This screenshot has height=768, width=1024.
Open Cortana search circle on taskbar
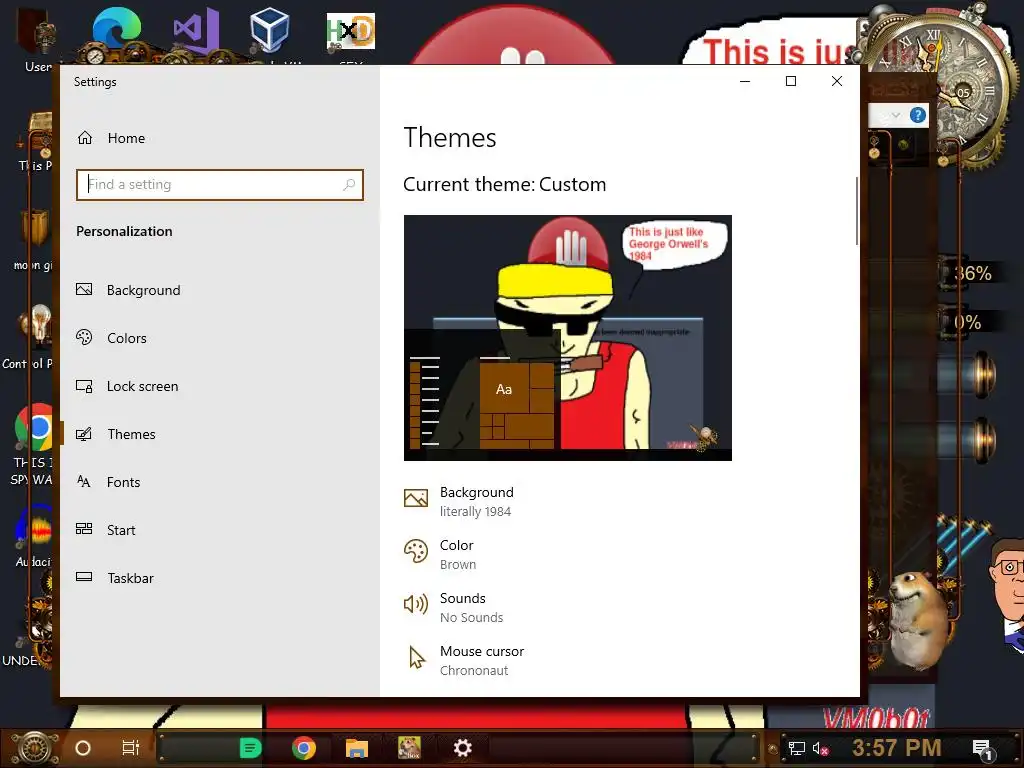[83, 748]
